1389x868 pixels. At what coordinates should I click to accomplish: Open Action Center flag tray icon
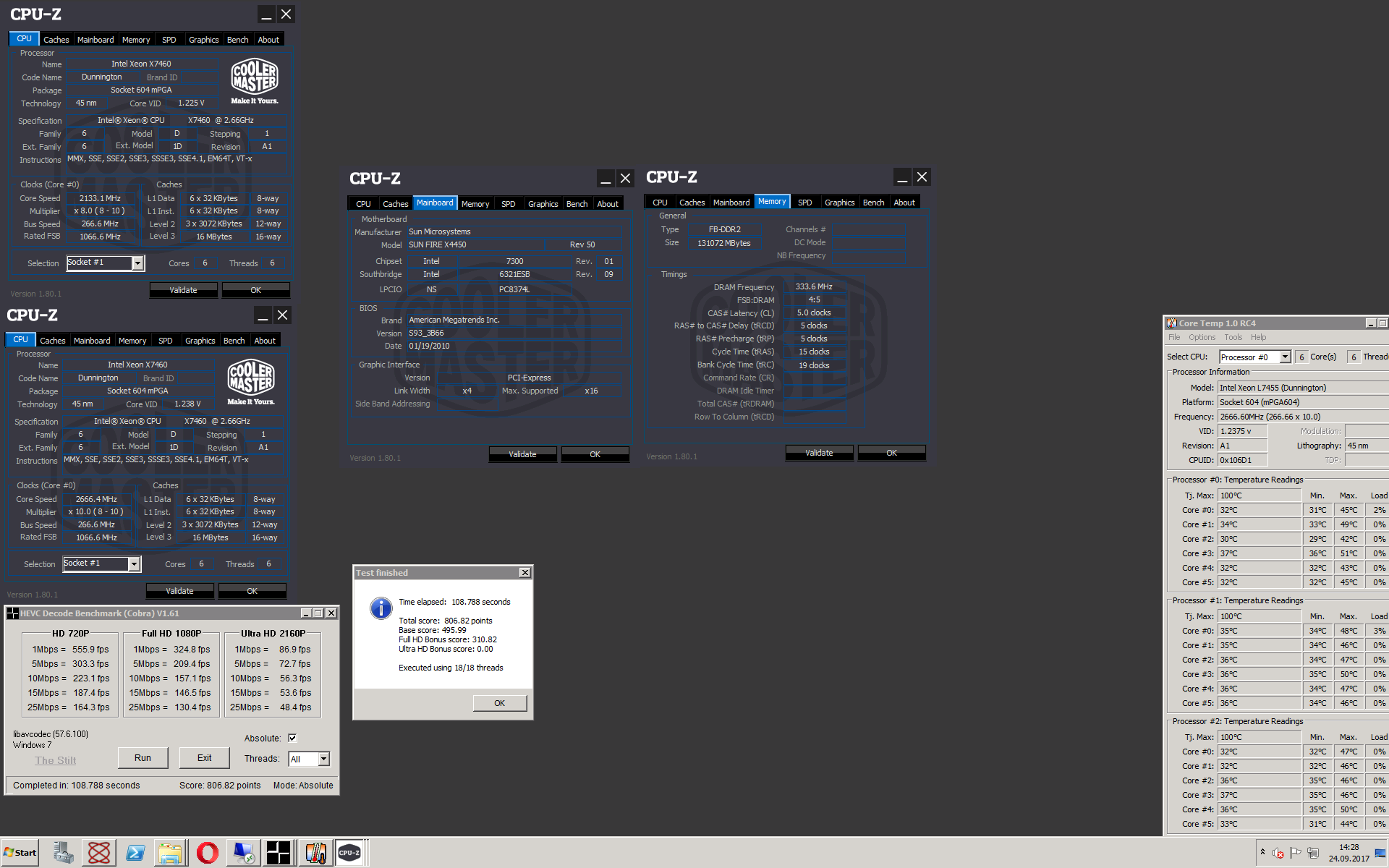(1296, 853)
